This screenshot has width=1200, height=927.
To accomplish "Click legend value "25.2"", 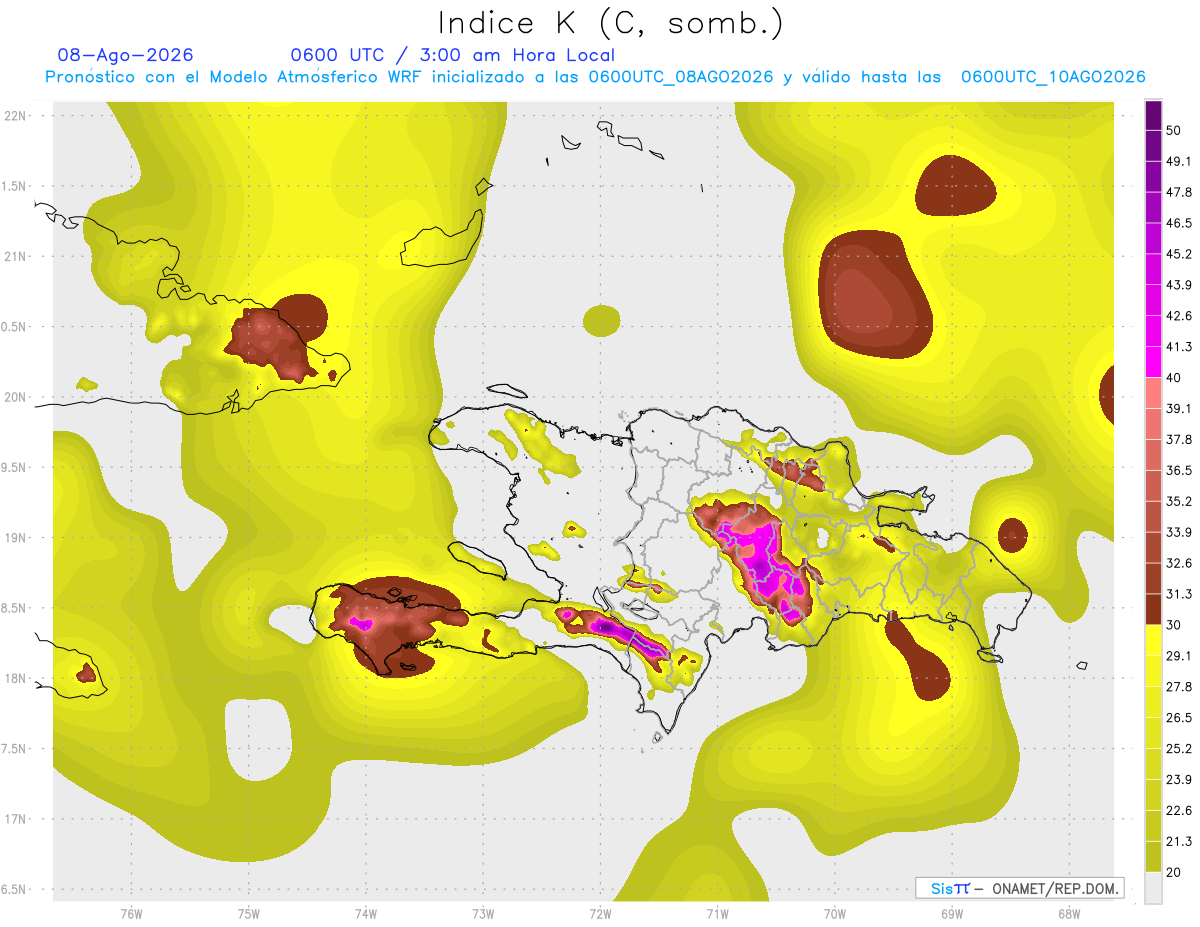I will (x=1179, y=749).
